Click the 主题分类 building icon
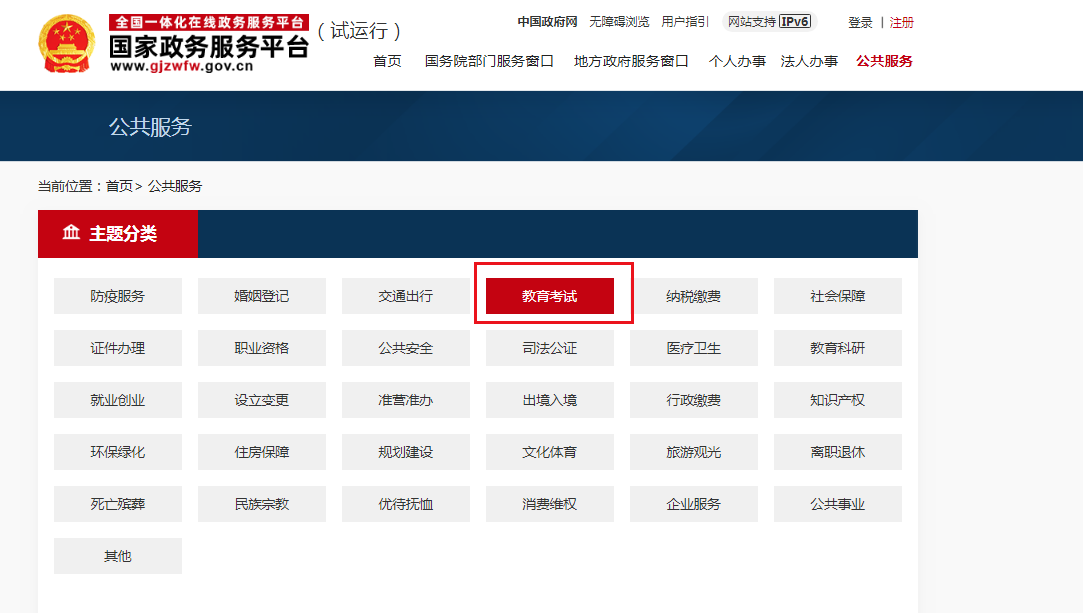Screen dimensions: 1083x613 [71, 234]
